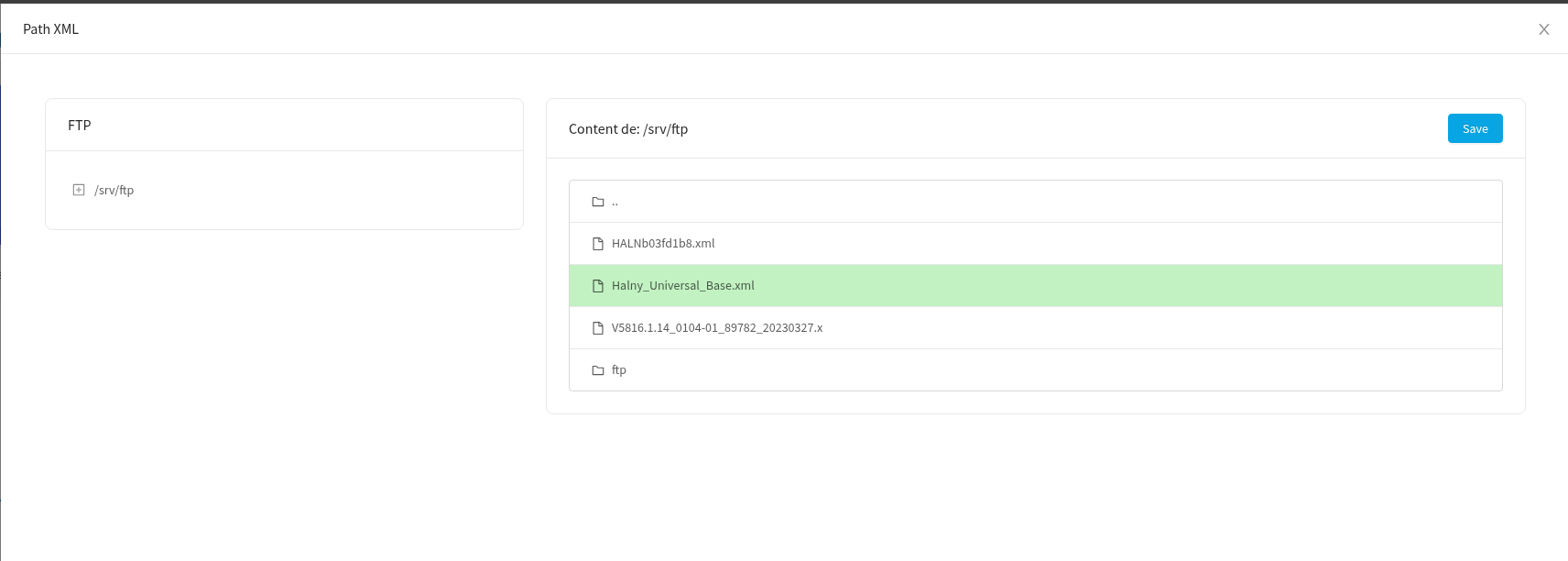Click the parent directory folder icon

pyautogui.click(x=598, y=202)
